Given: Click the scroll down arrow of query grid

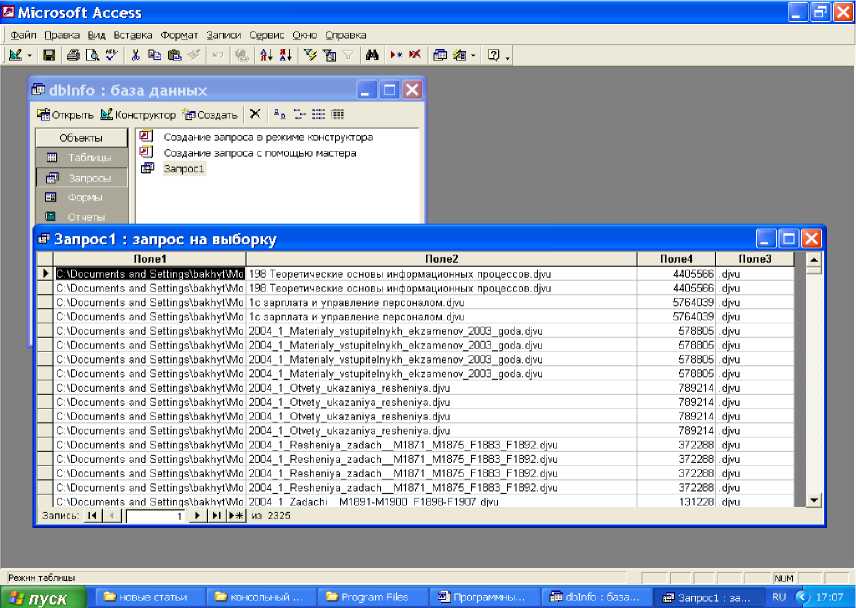Looking at the screenshot, I should [813, 500].
